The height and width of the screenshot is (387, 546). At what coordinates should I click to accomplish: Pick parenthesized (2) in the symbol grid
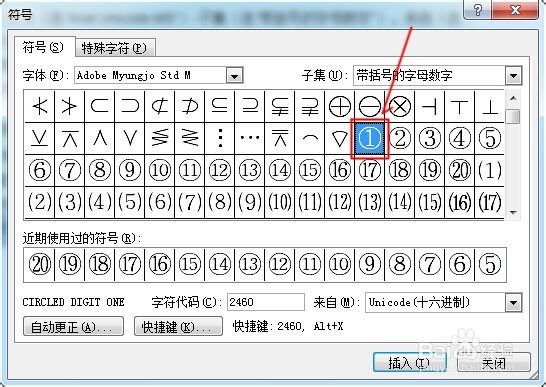point(40,202)
